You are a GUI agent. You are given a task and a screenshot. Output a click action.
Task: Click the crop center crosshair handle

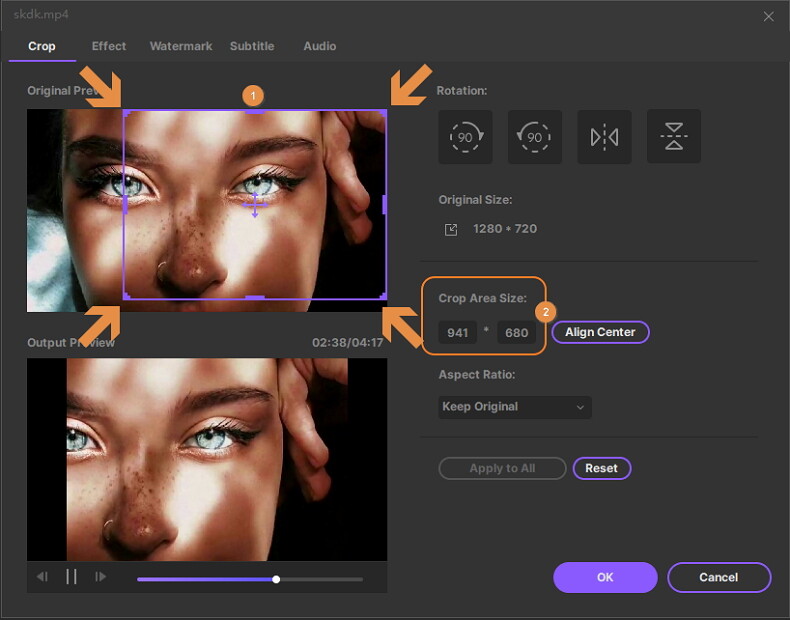click(254, 206)
